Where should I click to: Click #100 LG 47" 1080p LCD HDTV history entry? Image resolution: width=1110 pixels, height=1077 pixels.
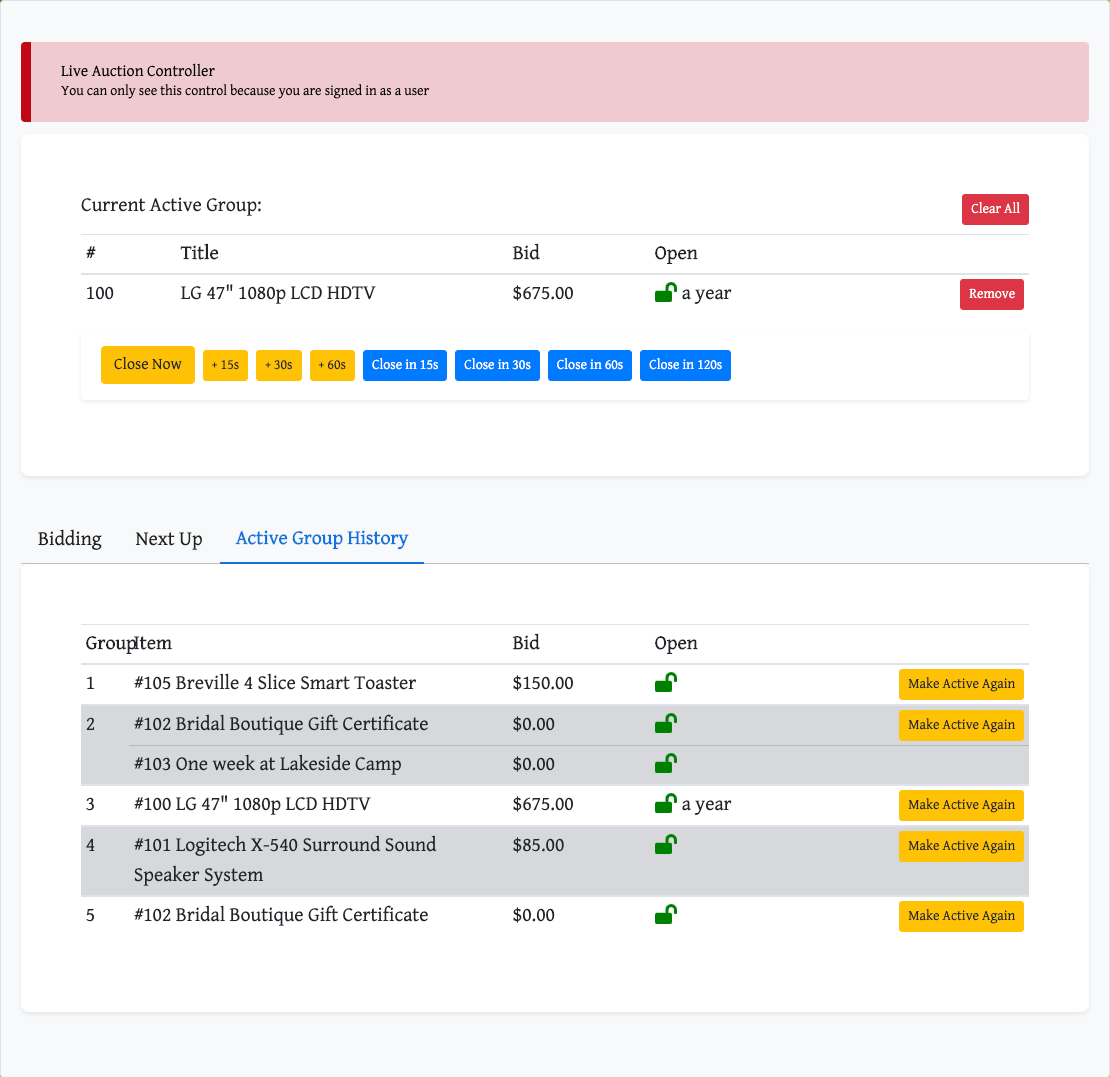252,804
